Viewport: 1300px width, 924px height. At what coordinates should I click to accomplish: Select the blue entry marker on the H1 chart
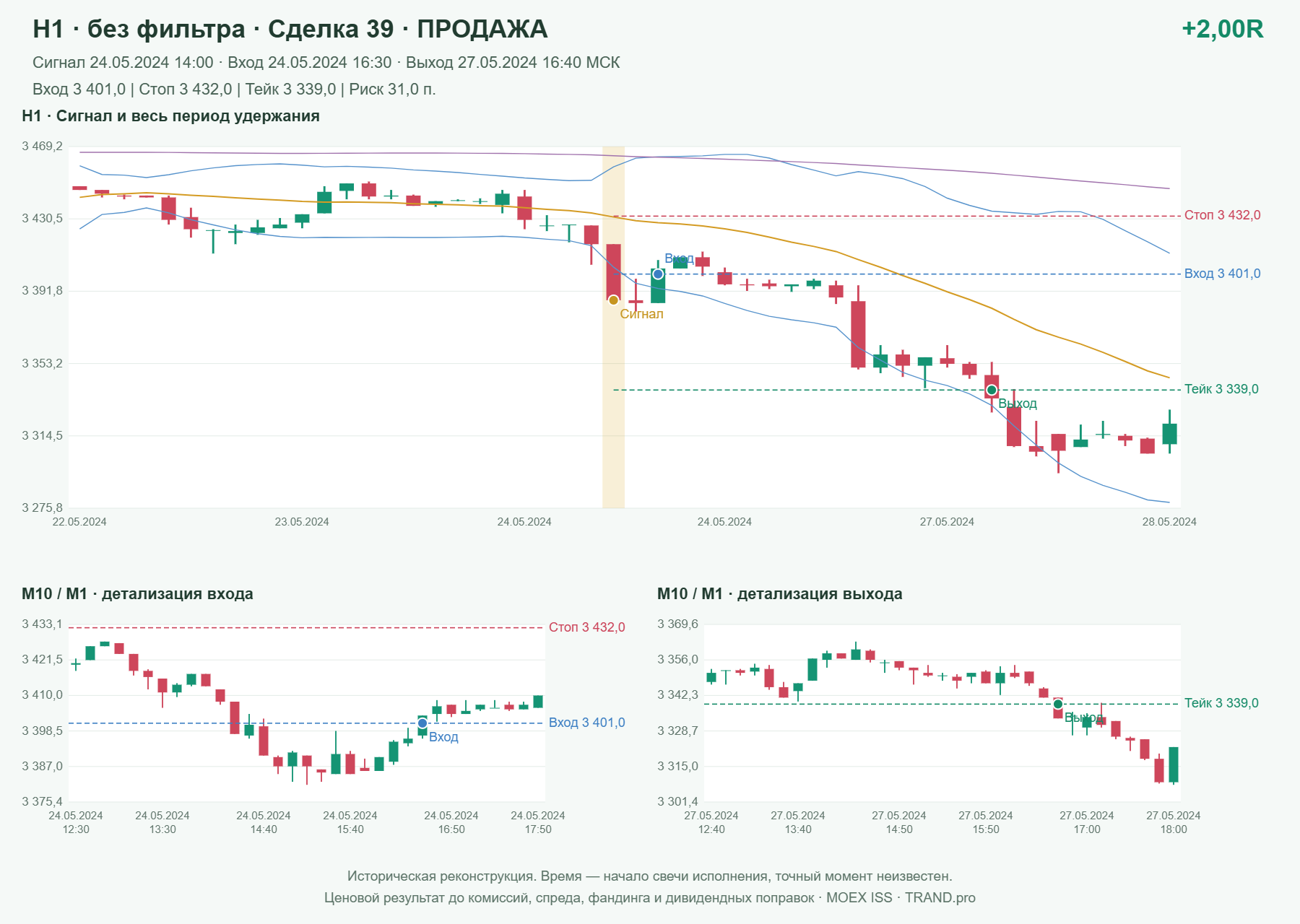658,274
